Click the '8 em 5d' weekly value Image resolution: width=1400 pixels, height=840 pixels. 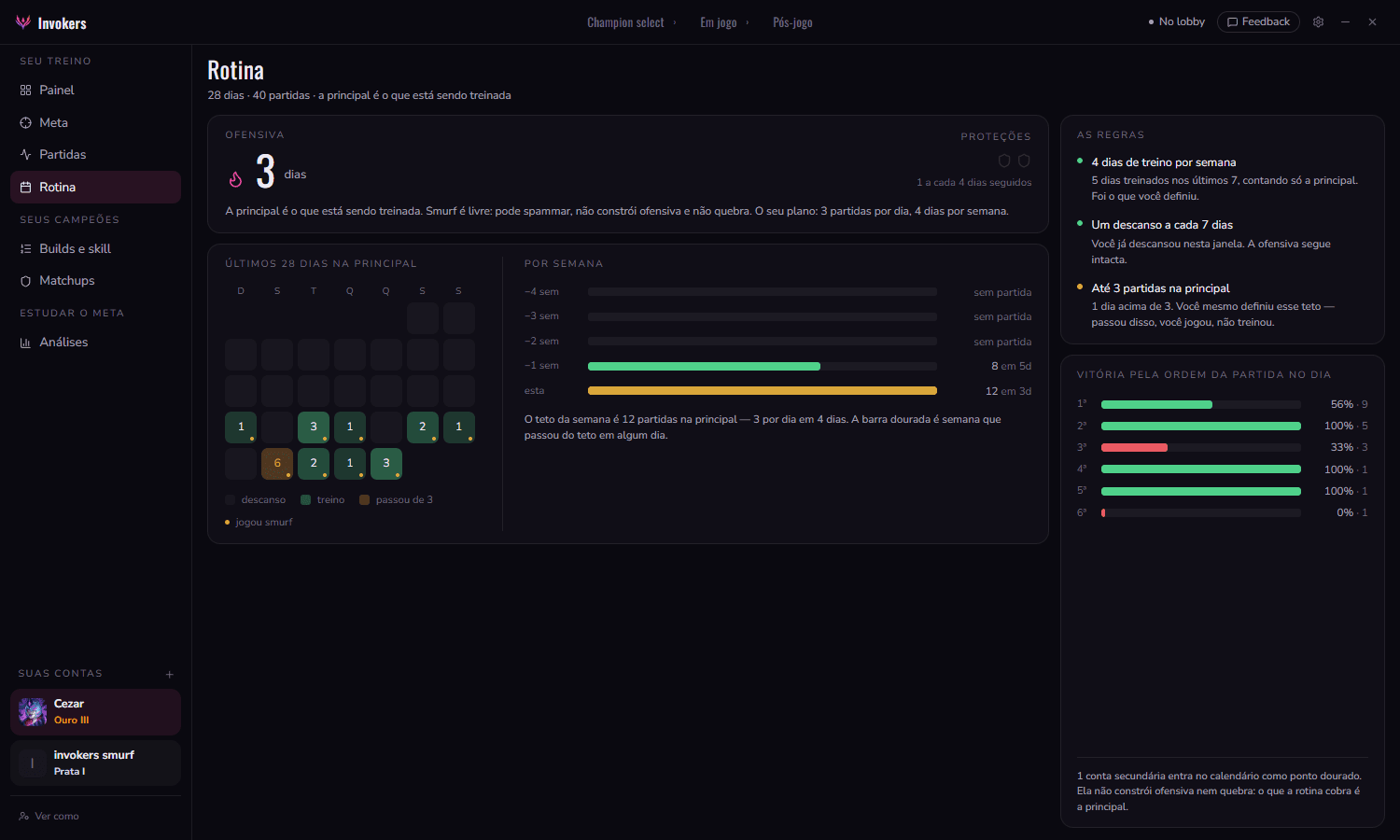[x=1011, y=366]
